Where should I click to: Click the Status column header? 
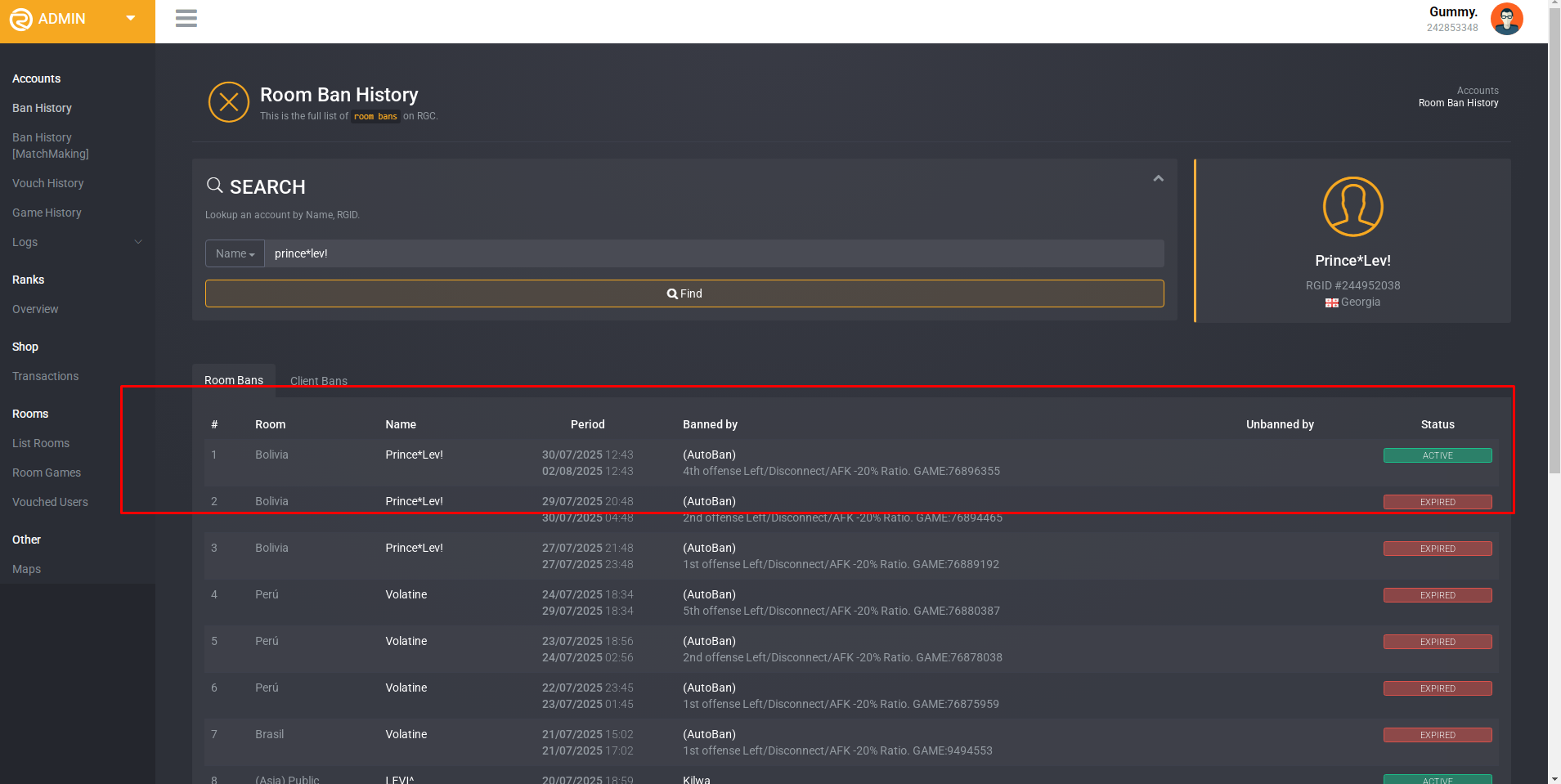tap(1438, 424)
